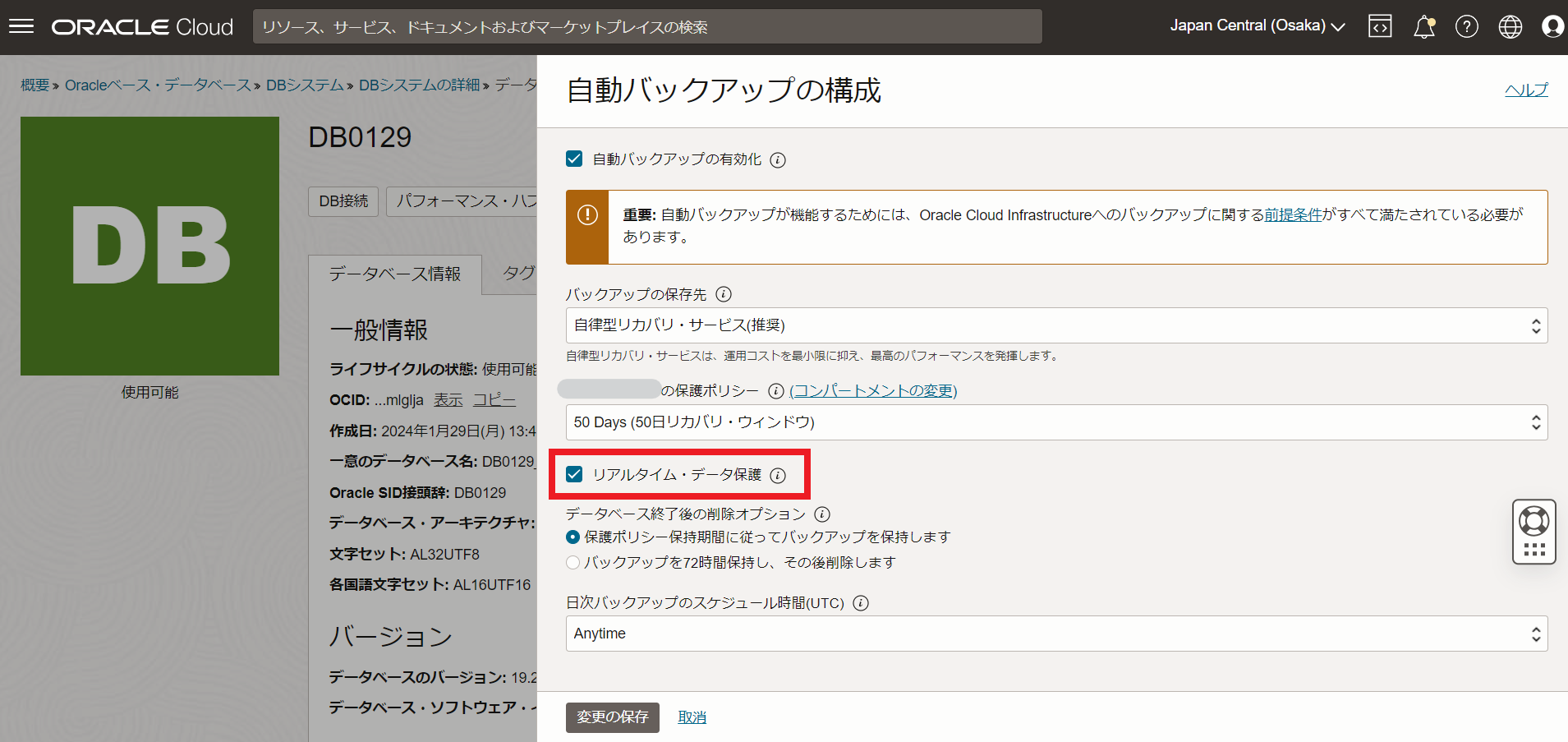
Task: Open the notifications bell icon
Action: click(x=1423, y=26)
